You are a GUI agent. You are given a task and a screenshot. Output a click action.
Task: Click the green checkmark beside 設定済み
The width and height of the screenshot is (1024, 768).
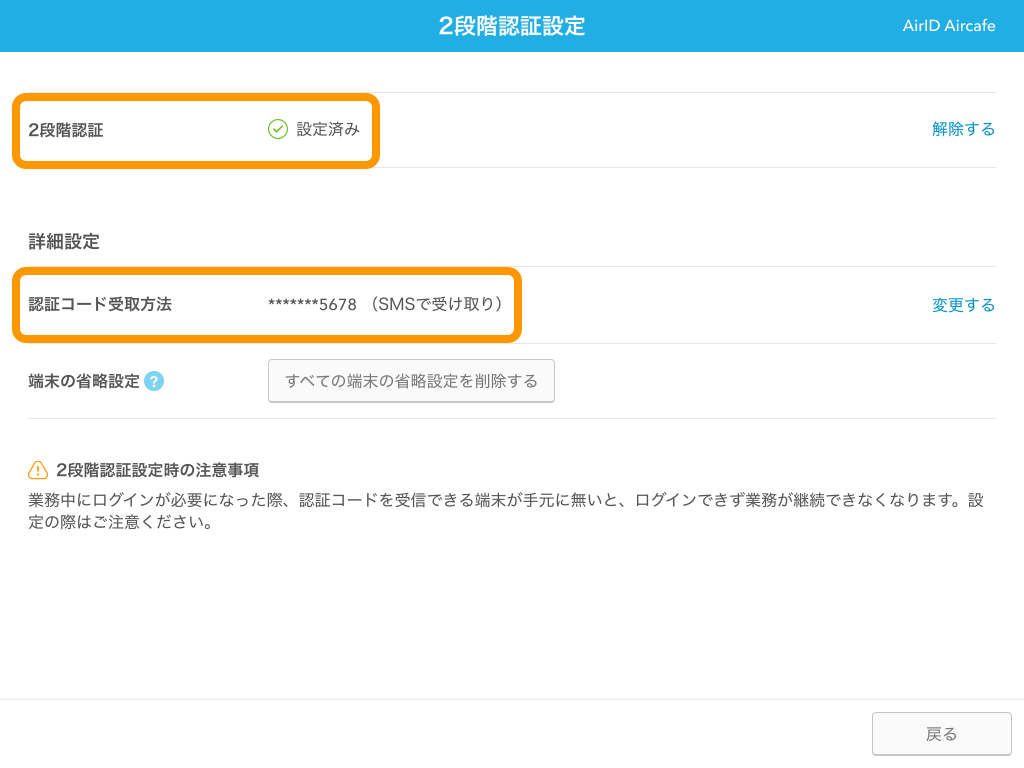click(278, 129)
